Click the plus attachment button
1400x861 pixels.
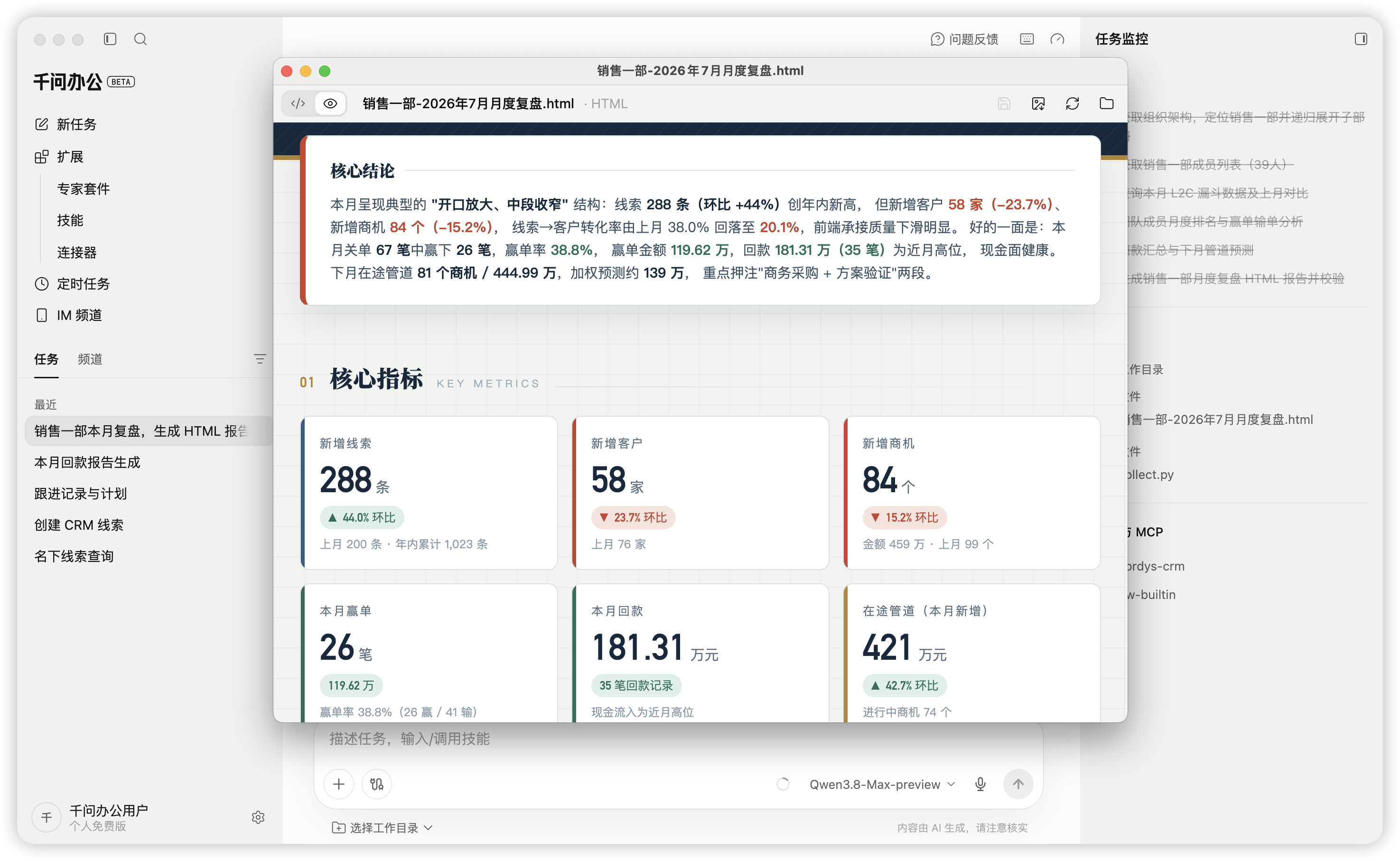pyautogui.click(x=339, y=784)
